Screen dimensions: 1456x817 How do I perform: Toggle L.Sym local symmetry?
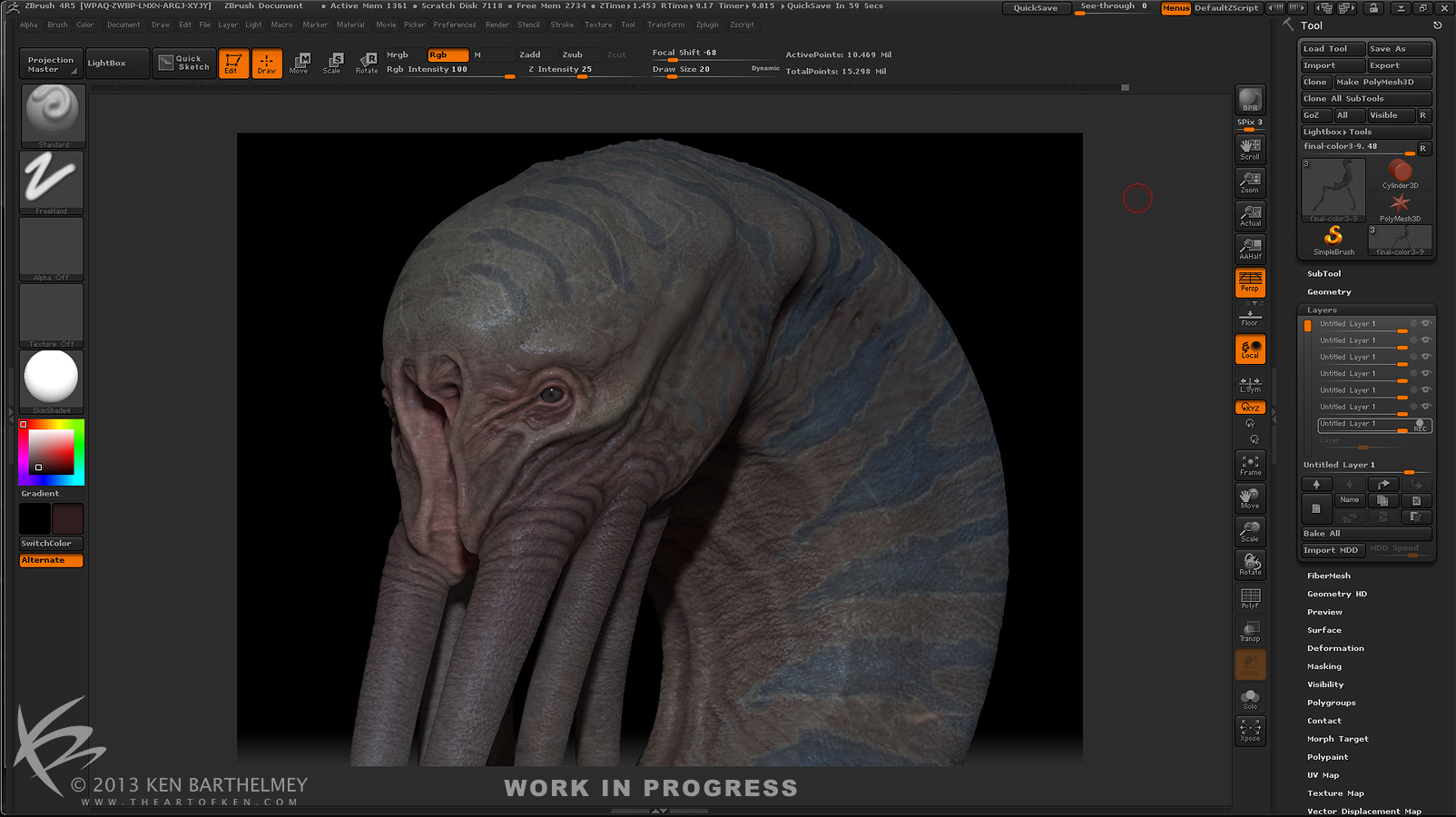tap(1250, 384)
